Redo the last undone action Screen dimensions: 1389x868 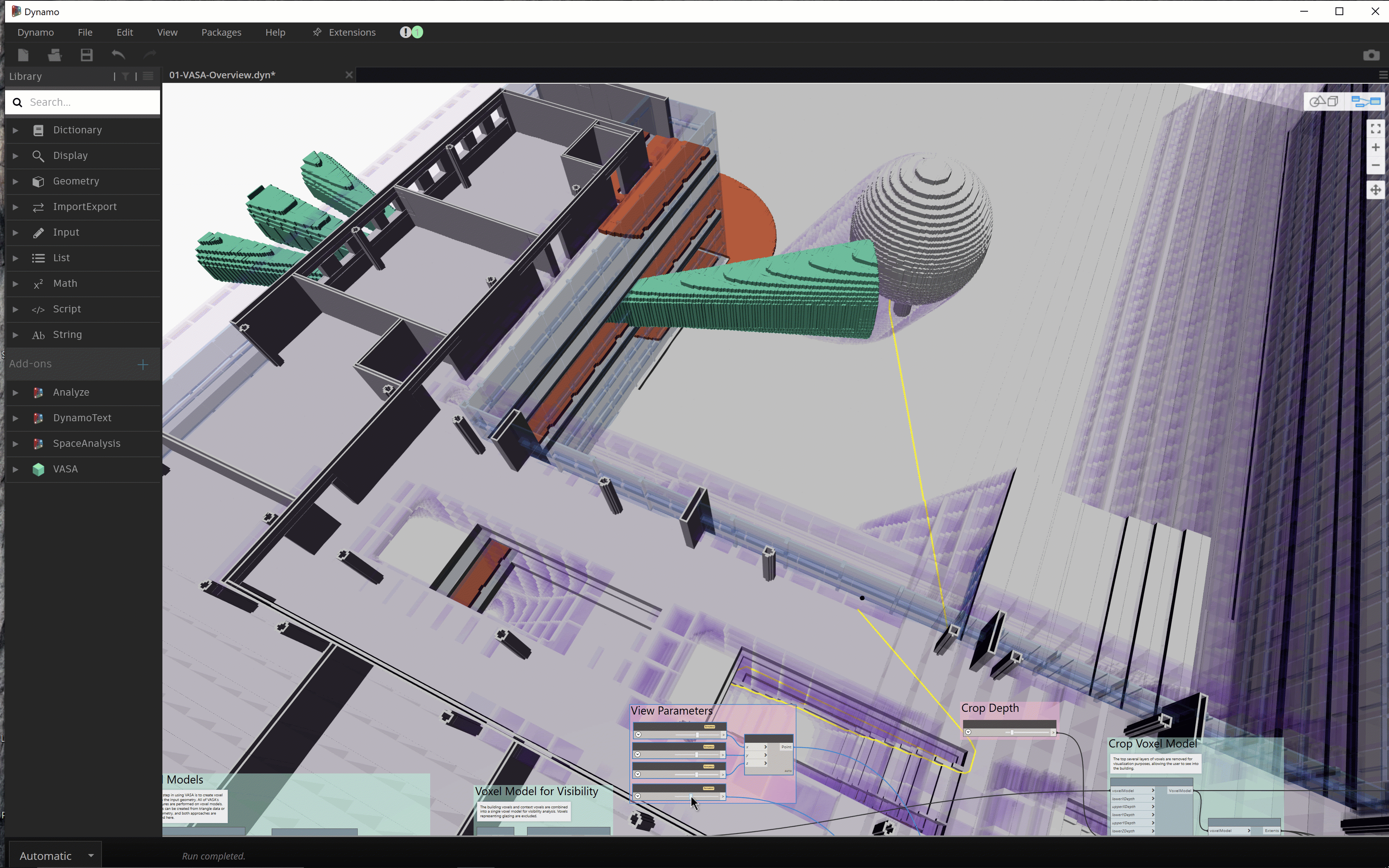(149, 55)
